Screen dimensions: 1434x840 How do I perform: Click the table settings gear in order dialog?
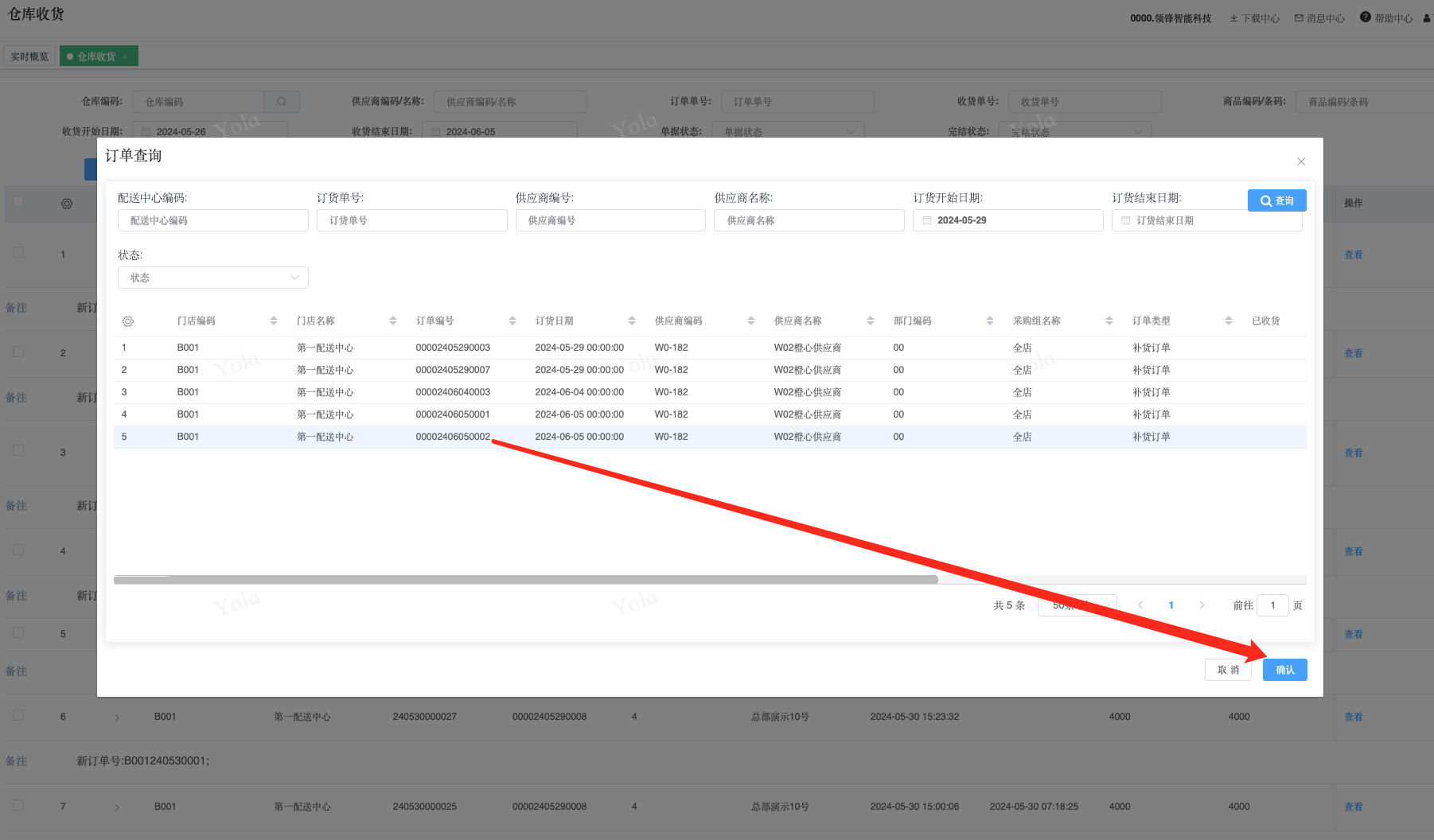point(128,321)
